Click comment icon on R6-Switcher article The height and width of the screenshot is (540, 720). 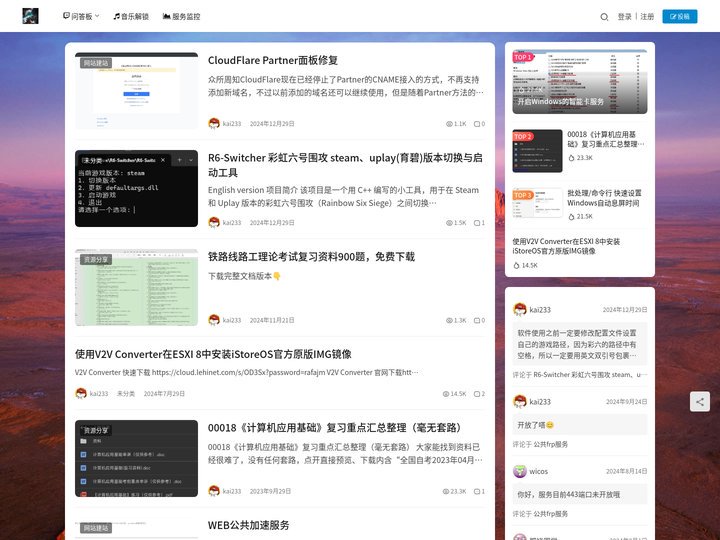pyautogui.click(x=477, y=223)
